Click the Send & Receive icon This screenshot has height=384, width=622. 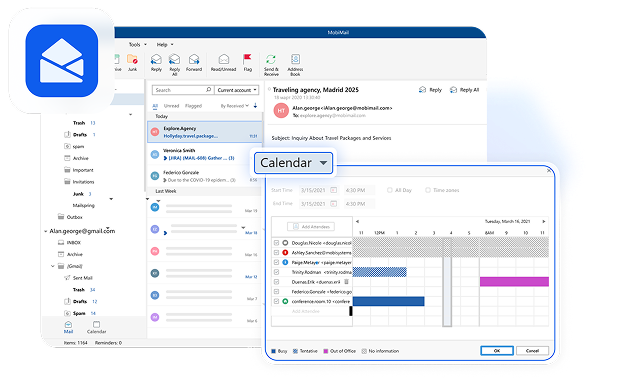[271, 60]
